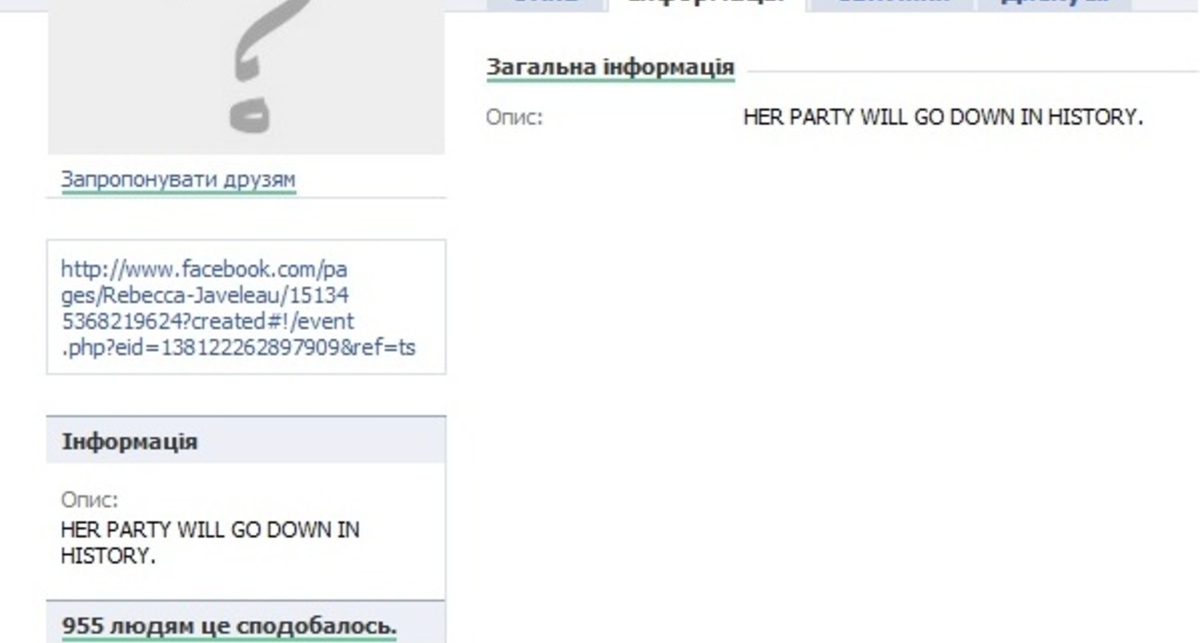The width and height of the screenshot is (1200, 643).
Task: Switch to the tab left of Інформація
Action: tap(545, 4)
